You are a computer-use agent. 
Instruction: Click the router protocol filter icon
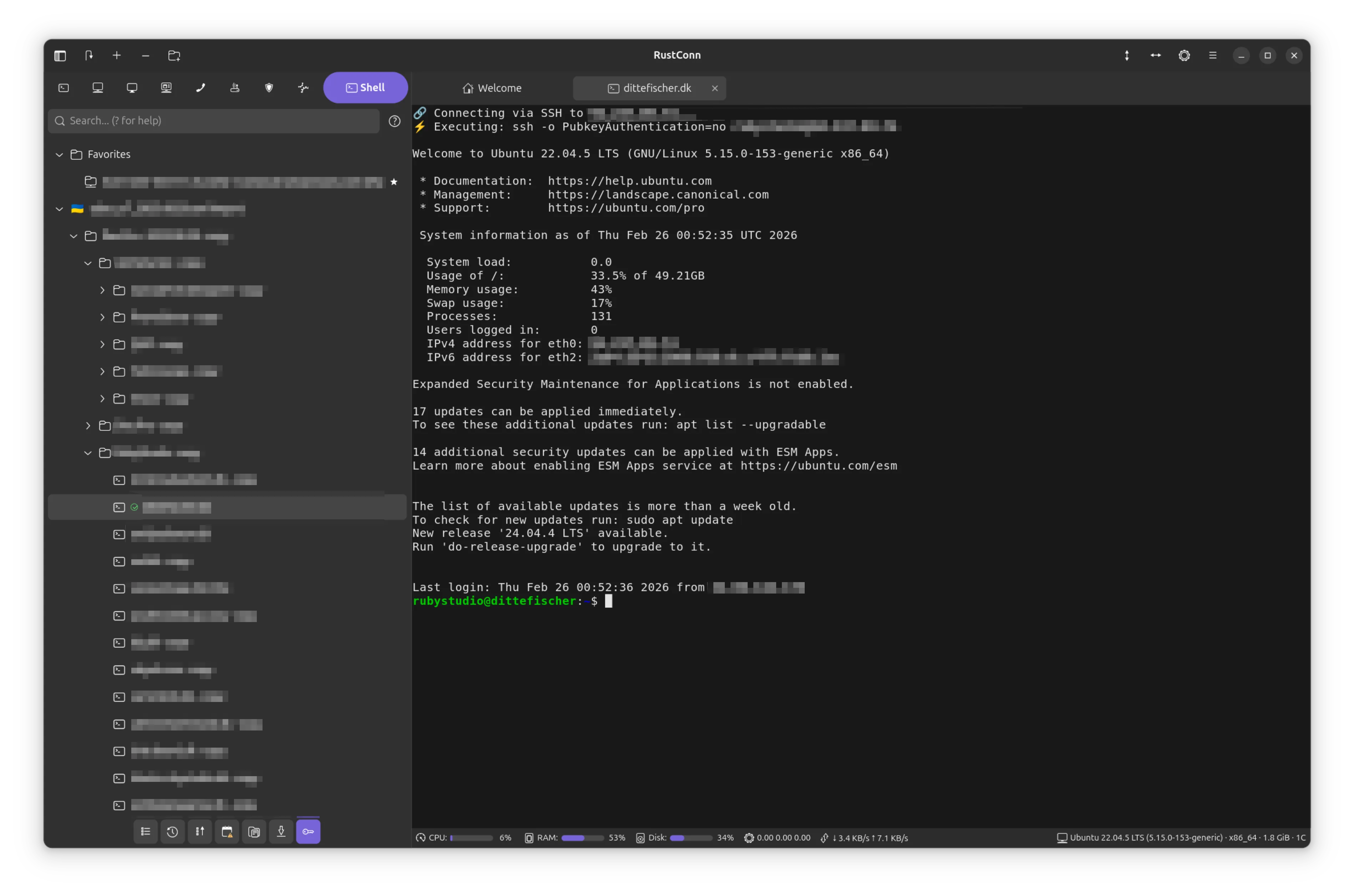[235, 87]
